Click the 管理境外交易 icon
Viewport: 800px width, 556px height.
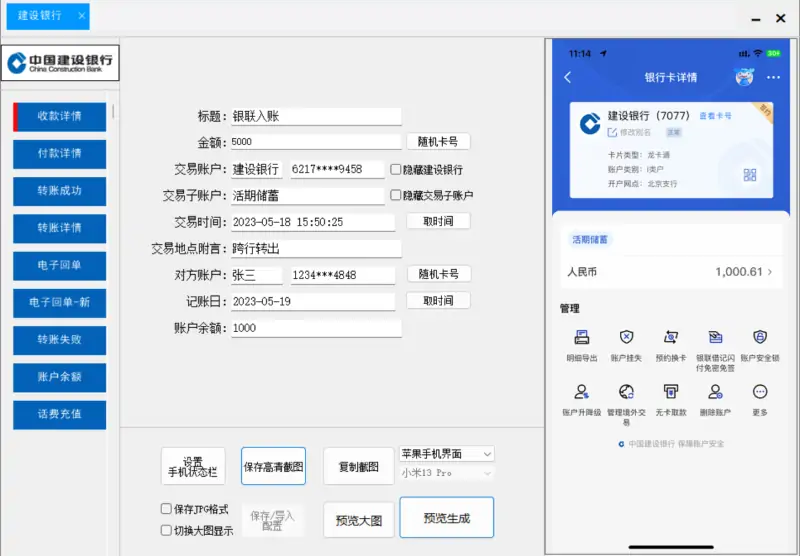click(626, 392)
